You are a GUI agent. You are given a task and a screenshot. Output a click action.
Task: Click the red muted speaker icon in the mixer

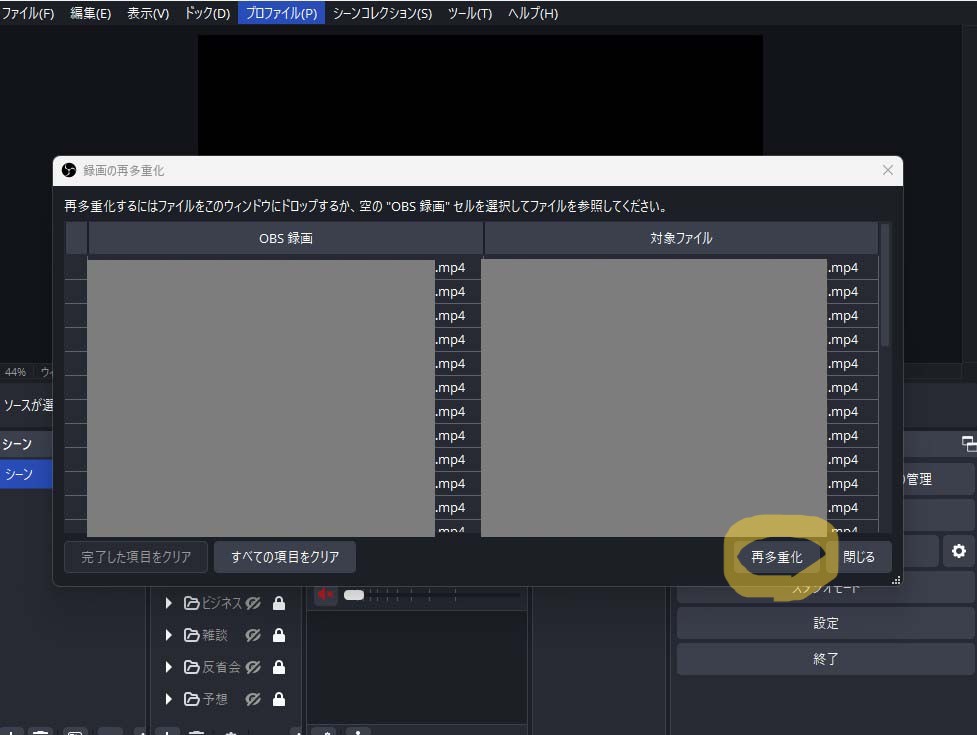(x=325, y=594)
